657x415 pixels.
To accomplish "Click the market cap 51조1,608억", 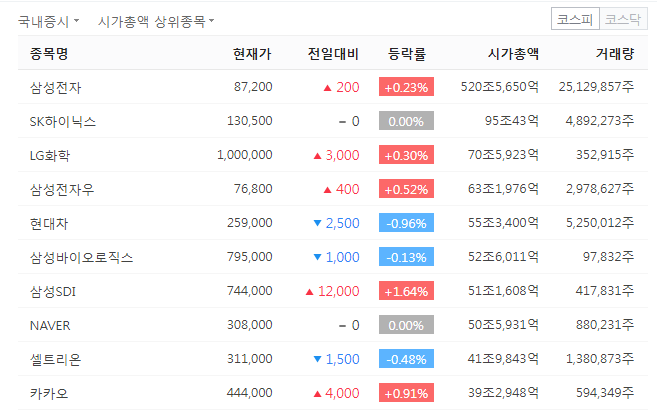I will [503, 290].
